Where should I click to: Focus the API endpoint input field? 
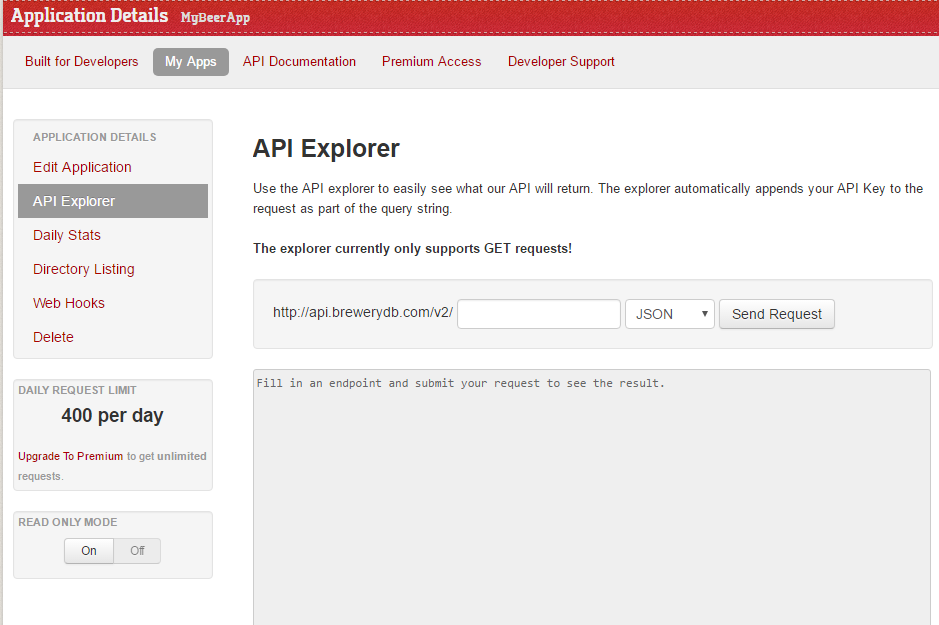[x=538, y=314]
